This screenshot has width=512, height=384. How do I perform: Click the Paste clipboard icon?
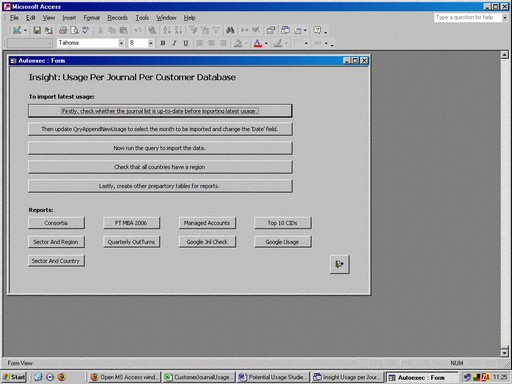123,30
